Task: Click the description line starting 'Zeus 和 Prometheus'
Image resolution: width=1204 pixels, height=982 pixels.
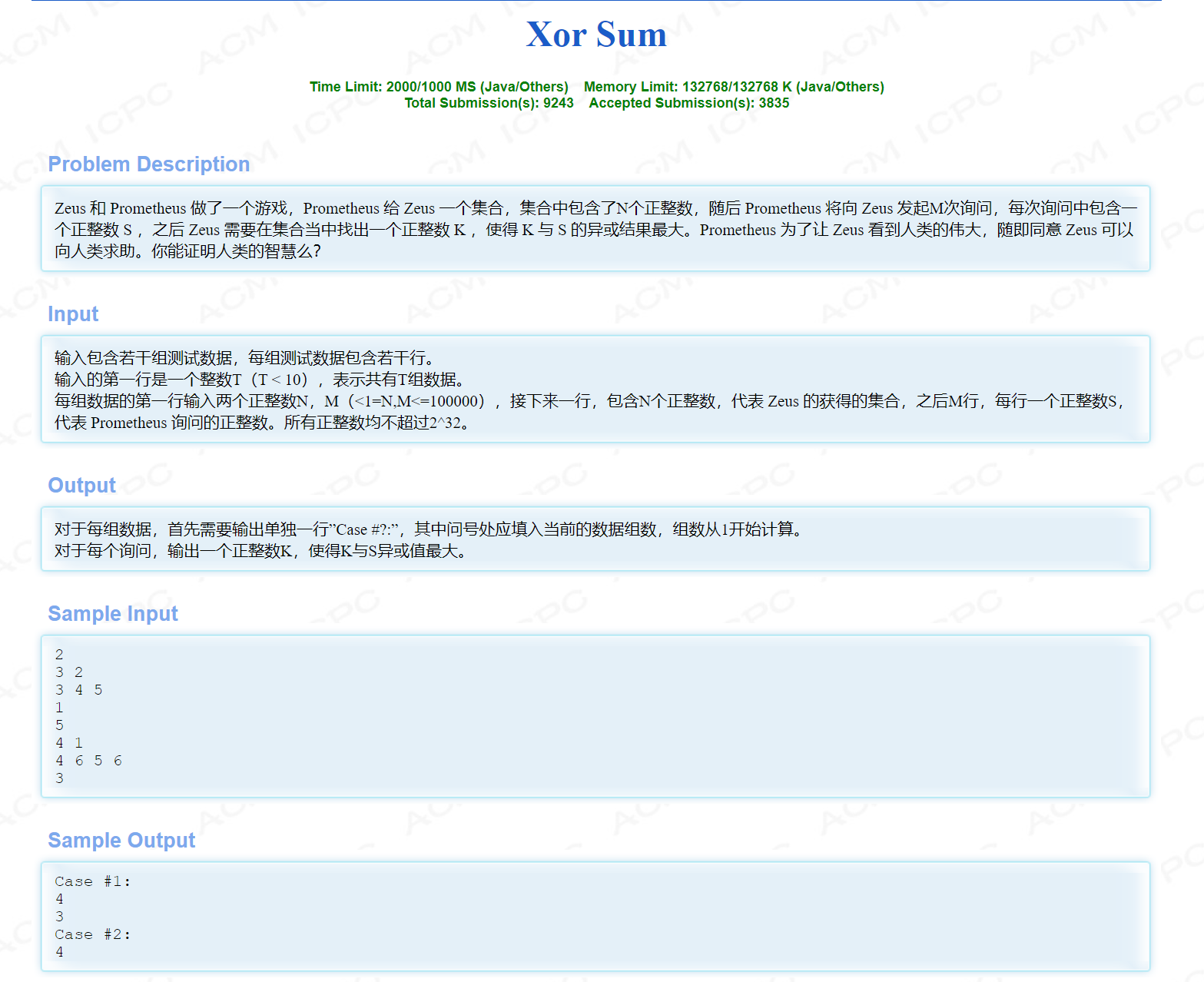Action: [x=596, y=208]
